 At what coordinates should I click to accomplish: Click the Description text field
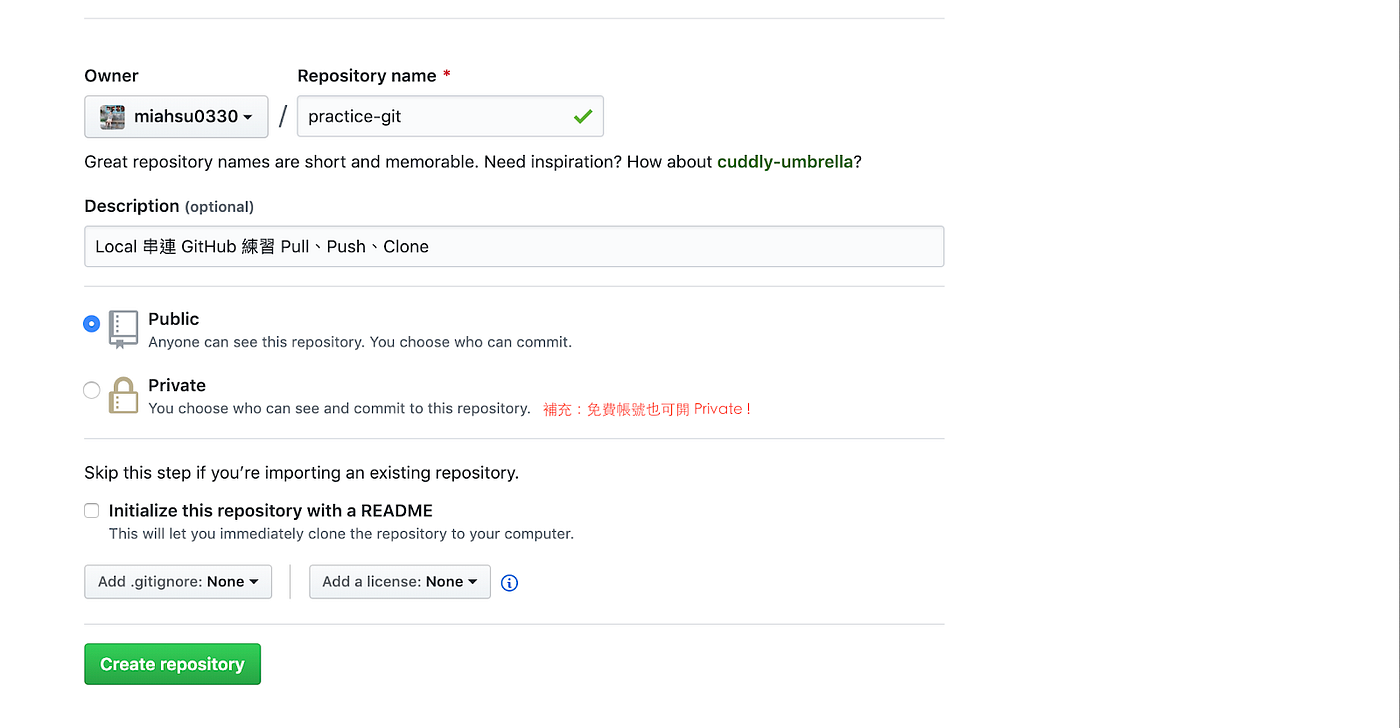tap(514, 246)
